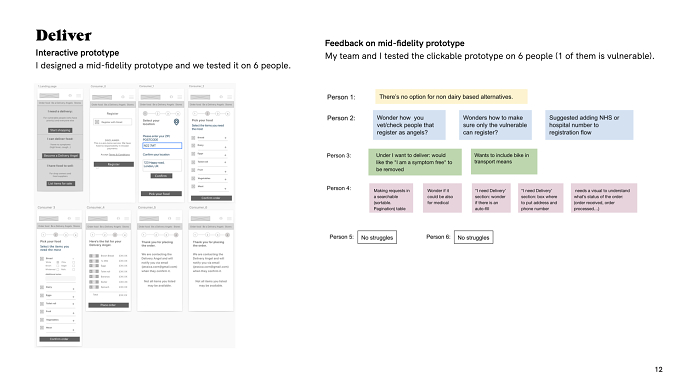Click the Place order button in Consumer_4 wireframe
This screenshot has height=383, width=680.
(x=108, y=305)
